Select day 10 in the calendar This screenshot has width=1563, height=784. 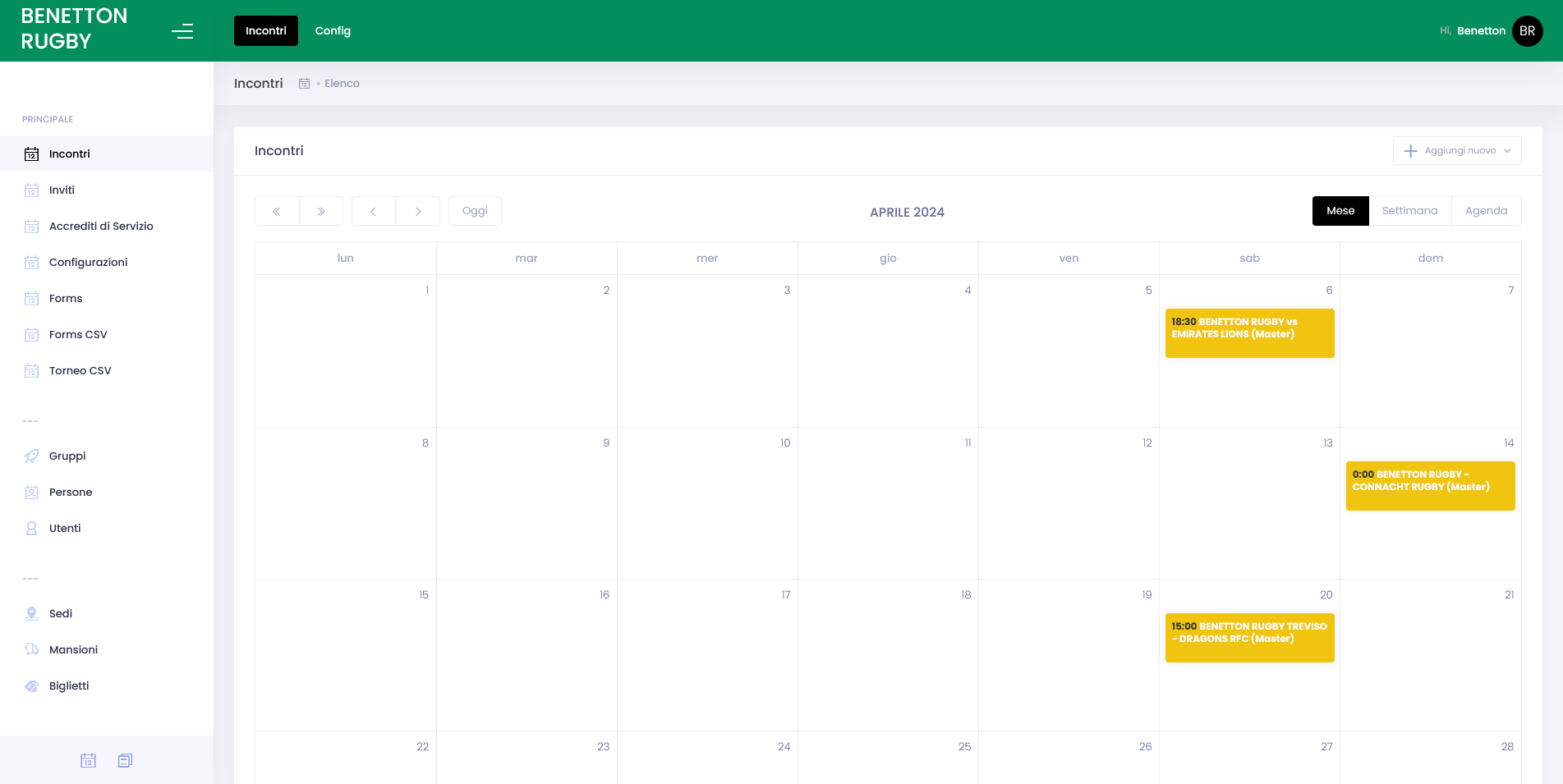785,443
